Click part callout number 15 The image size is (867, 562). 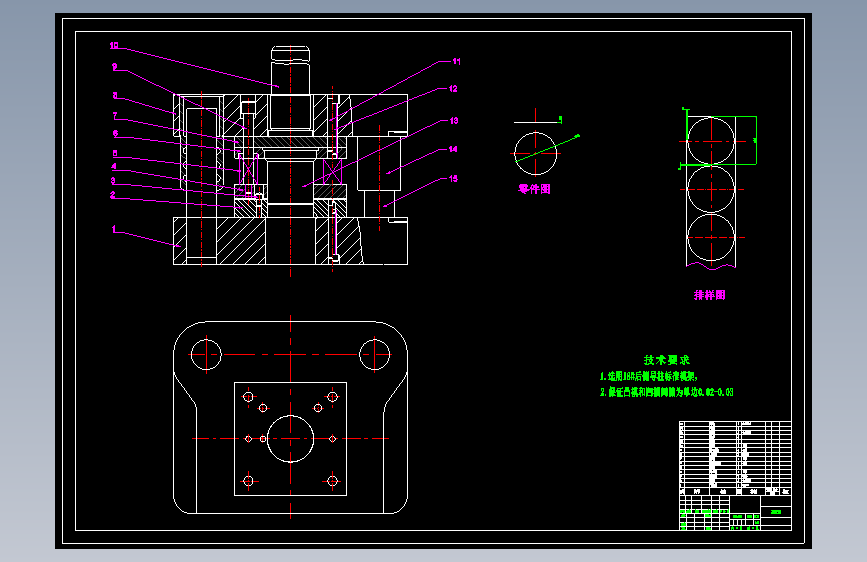click(x=453, y=179)
